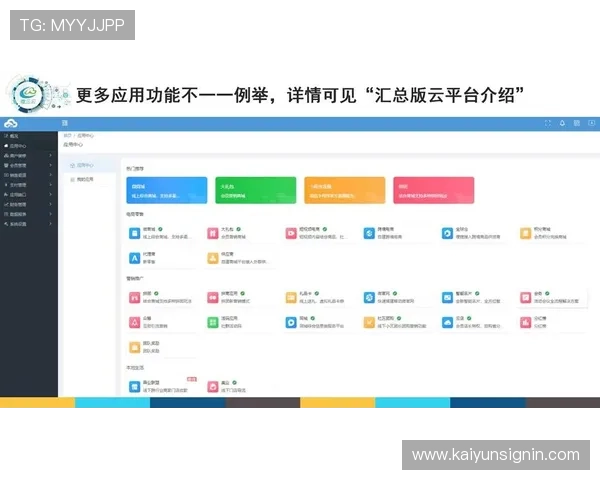
Task: Open the pink bar-chart app icon
Action: [x=526, y=322]
